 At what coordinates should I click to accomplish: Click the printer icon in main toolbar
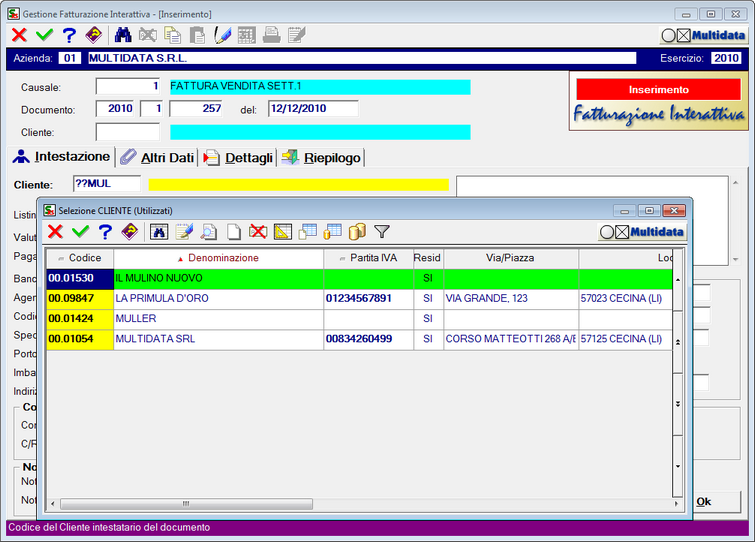click(x=272, y=35)
